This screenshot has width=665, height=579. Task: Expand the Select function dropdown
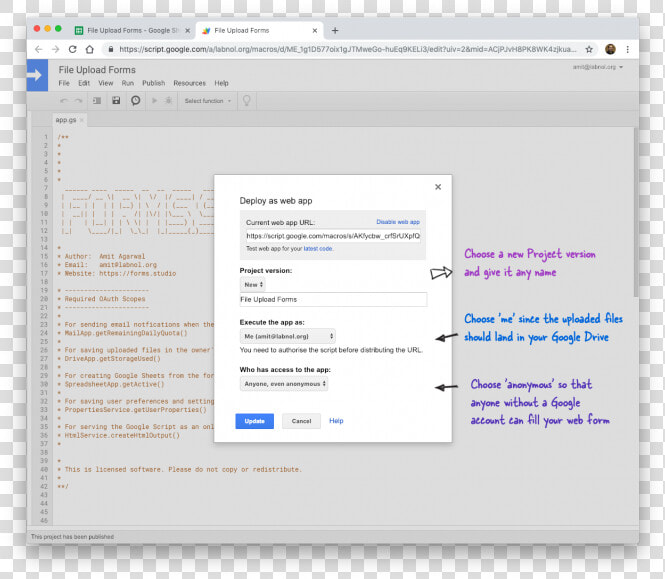(x=208, y=101)
